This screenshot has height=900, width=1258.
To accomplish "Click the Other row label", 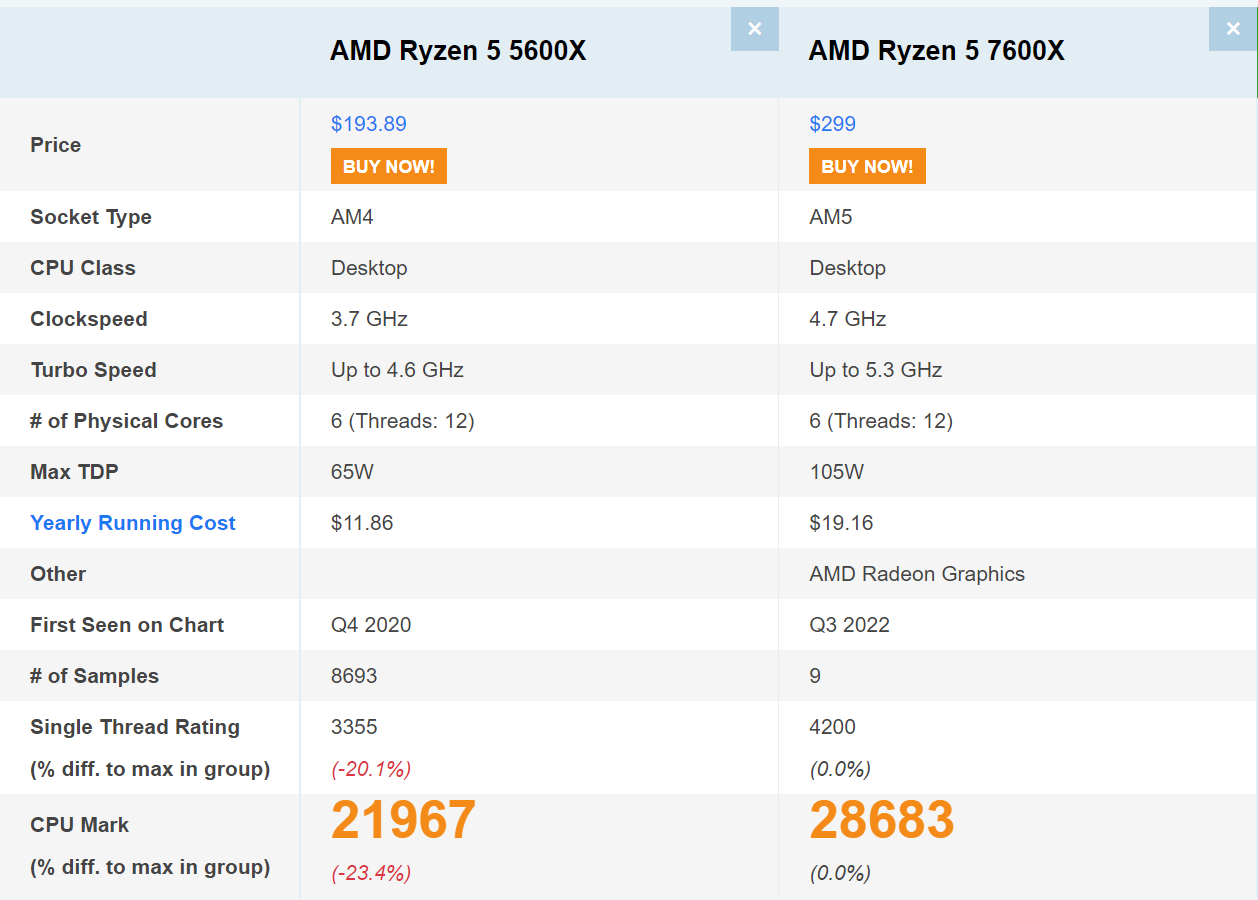I will pos(58,574).
